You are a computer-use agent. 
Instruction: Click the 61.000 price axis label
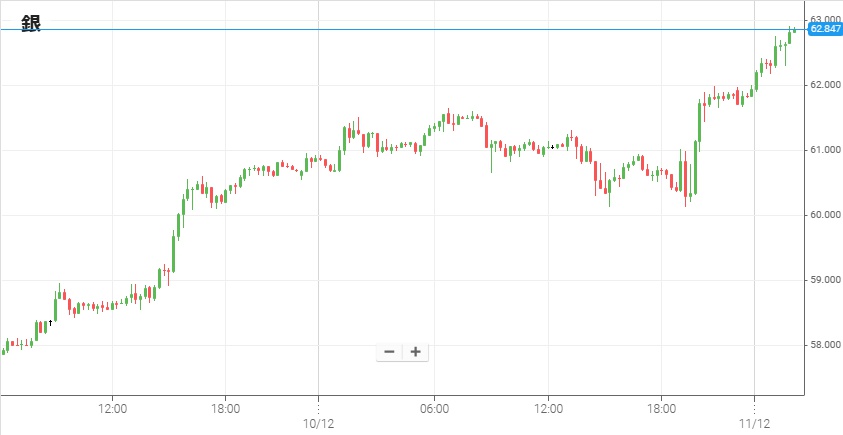[x=824, y=150]
